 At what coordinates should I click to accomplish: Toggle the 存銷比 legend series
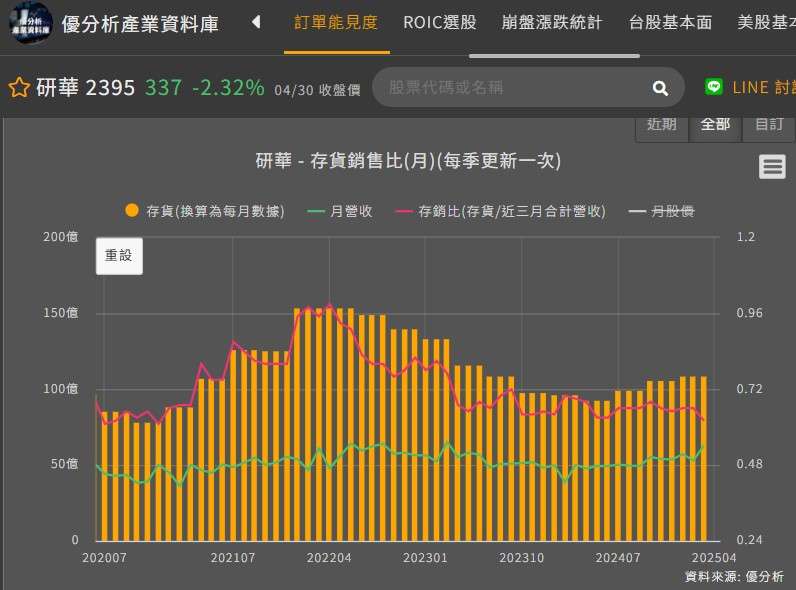(x=501, y=211)
